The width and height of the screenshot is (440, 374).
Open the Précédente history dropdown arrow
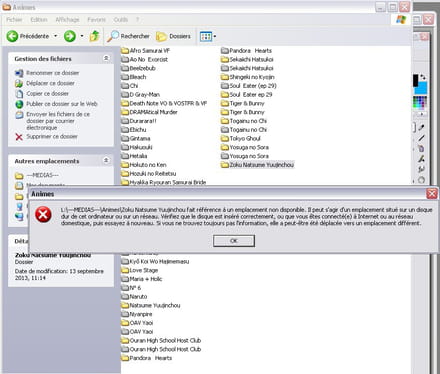[56, 36]
